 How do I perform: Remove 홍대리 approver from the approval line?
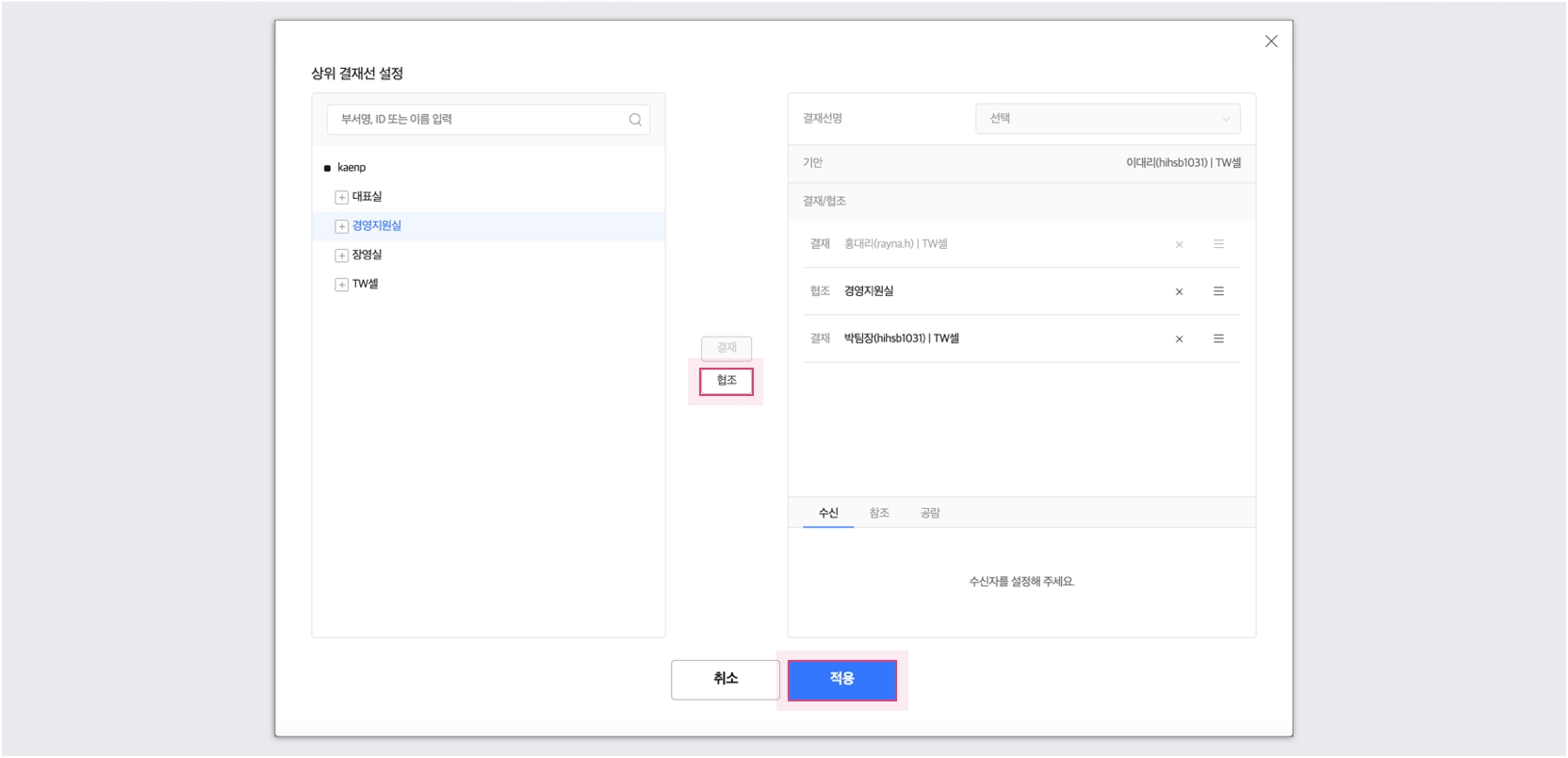tap(1179, 245)
